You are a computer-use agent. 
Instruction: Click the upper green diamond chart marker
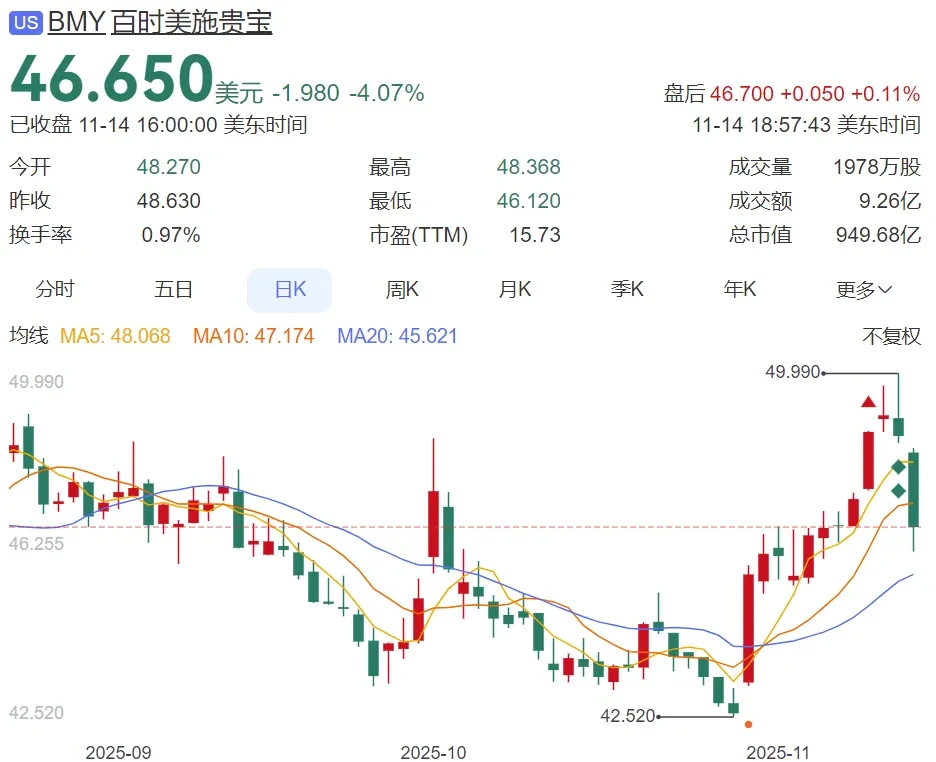point(898,467)
